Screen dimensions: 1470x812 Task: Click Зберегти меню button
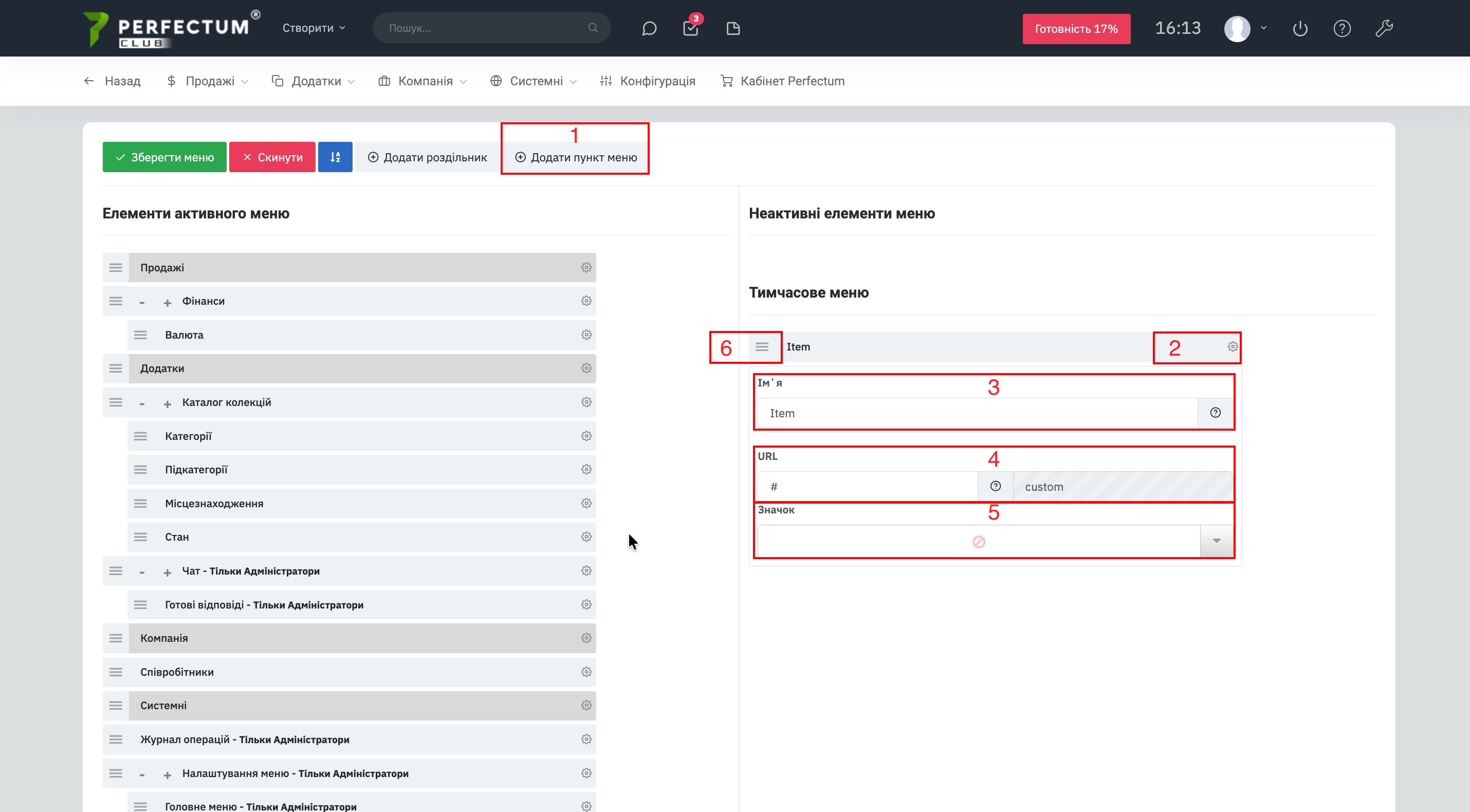164,157
